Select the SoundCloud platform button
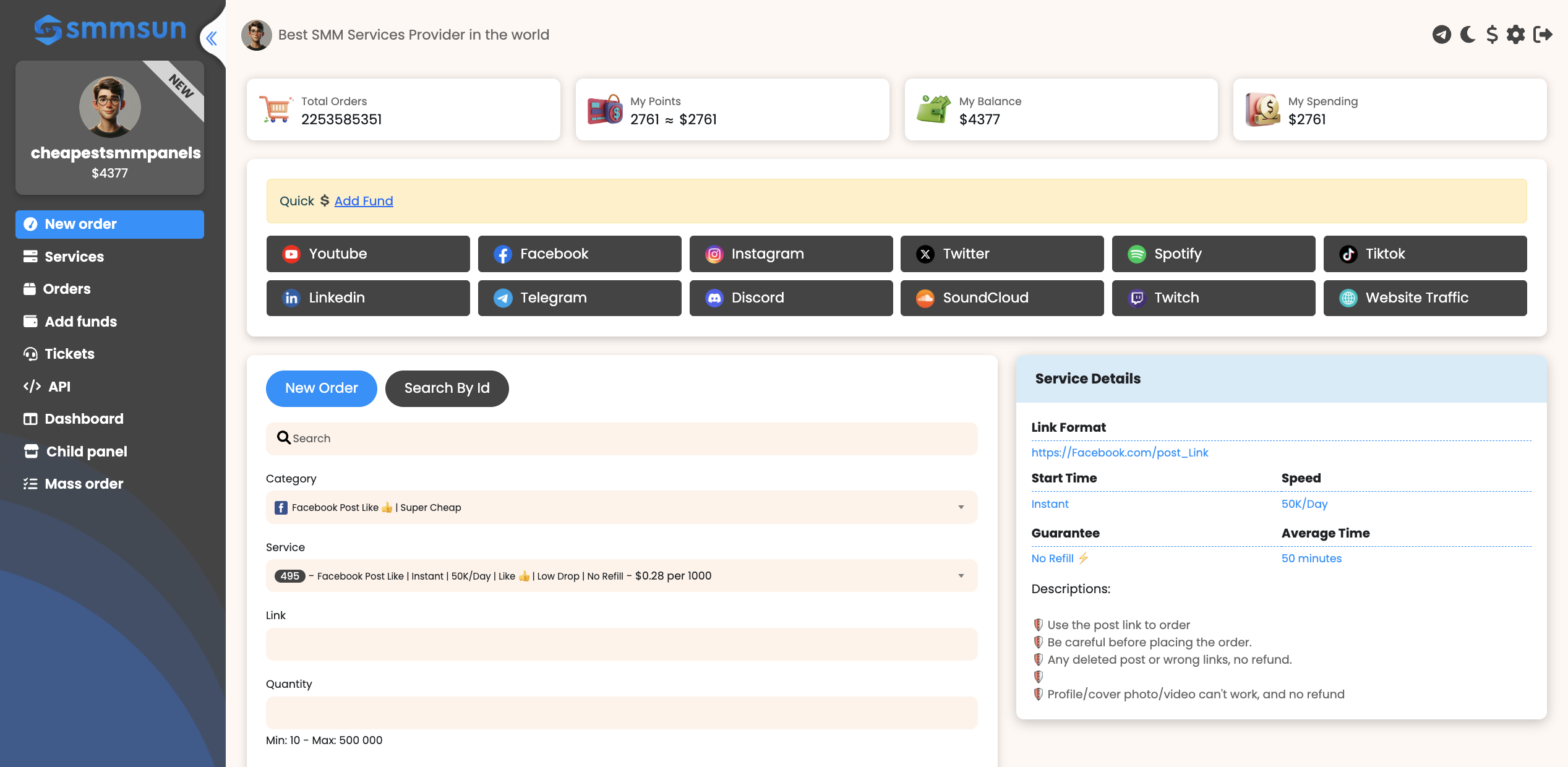The height and width of the screenshot is (767, 1568). click(1001, 298)
